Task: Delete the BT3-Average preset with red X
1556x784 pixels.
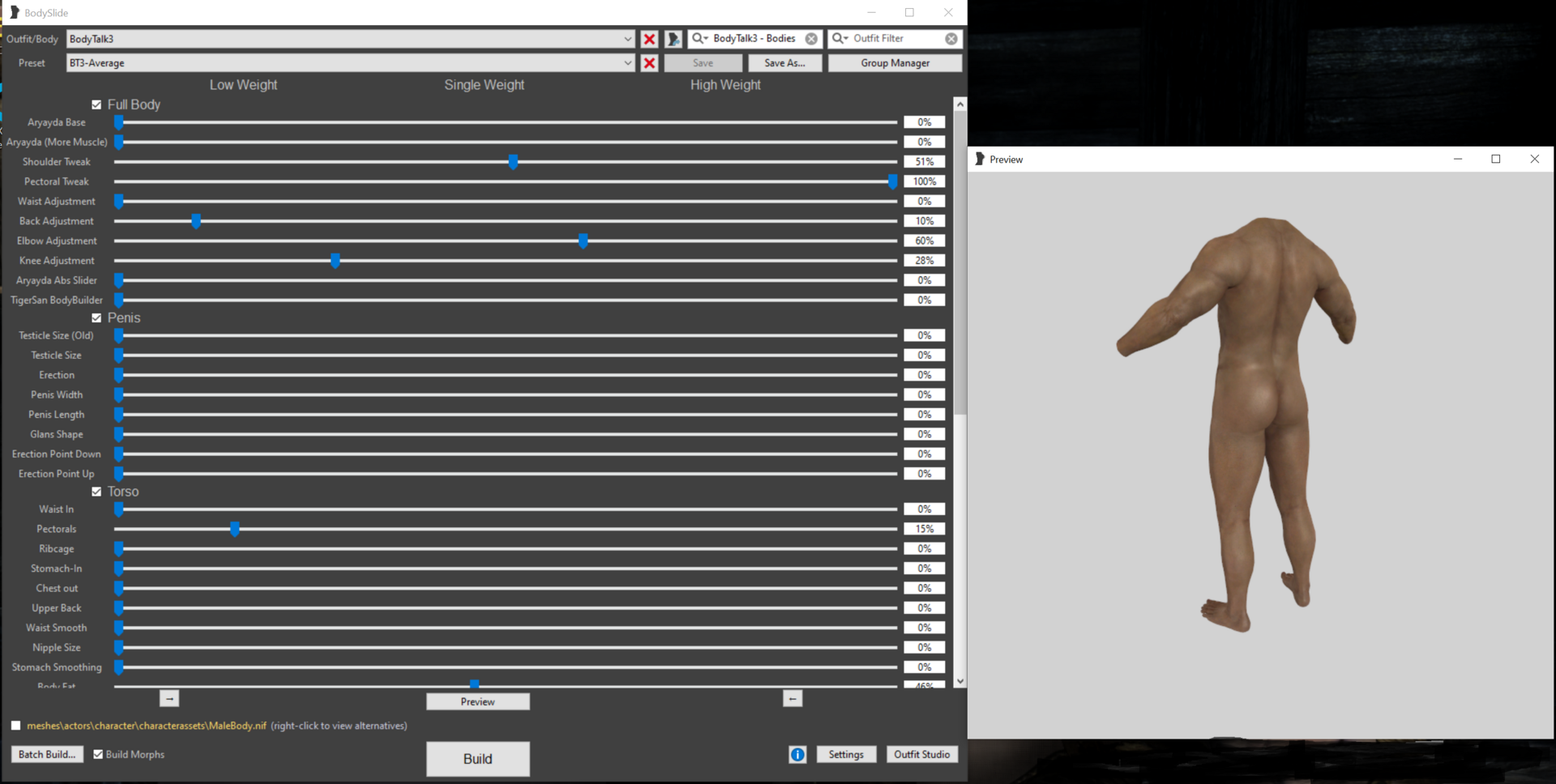Action: [649, 63]
